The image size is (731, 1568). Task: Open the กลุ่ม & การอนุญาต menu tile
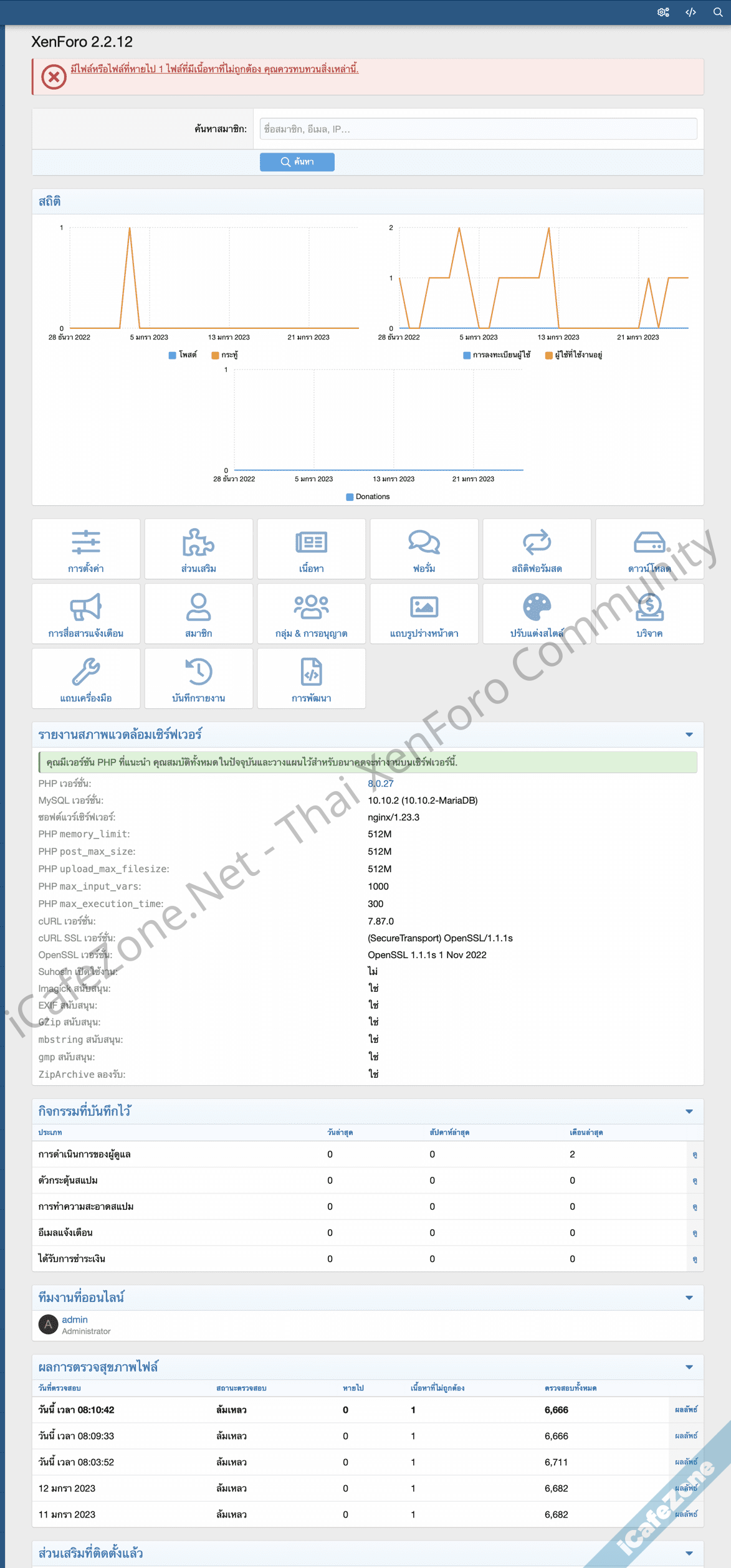click(311, 614)
